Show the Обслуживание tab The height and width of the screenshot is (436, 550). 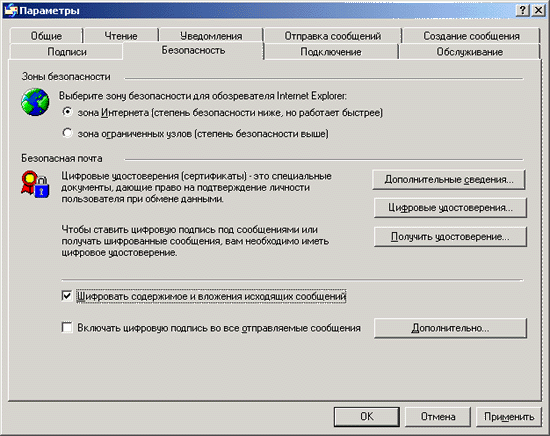pos(469,52)
